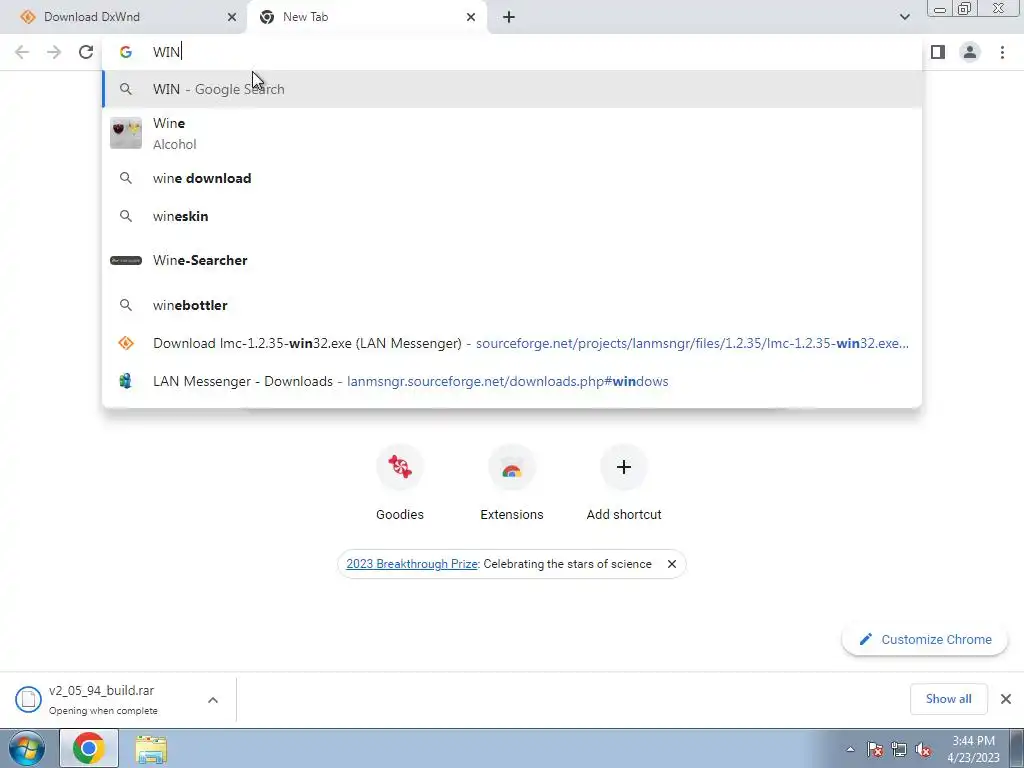Select the New Tab tab
This screenshot has height=768, width=1024.
[x=367, y=17]
